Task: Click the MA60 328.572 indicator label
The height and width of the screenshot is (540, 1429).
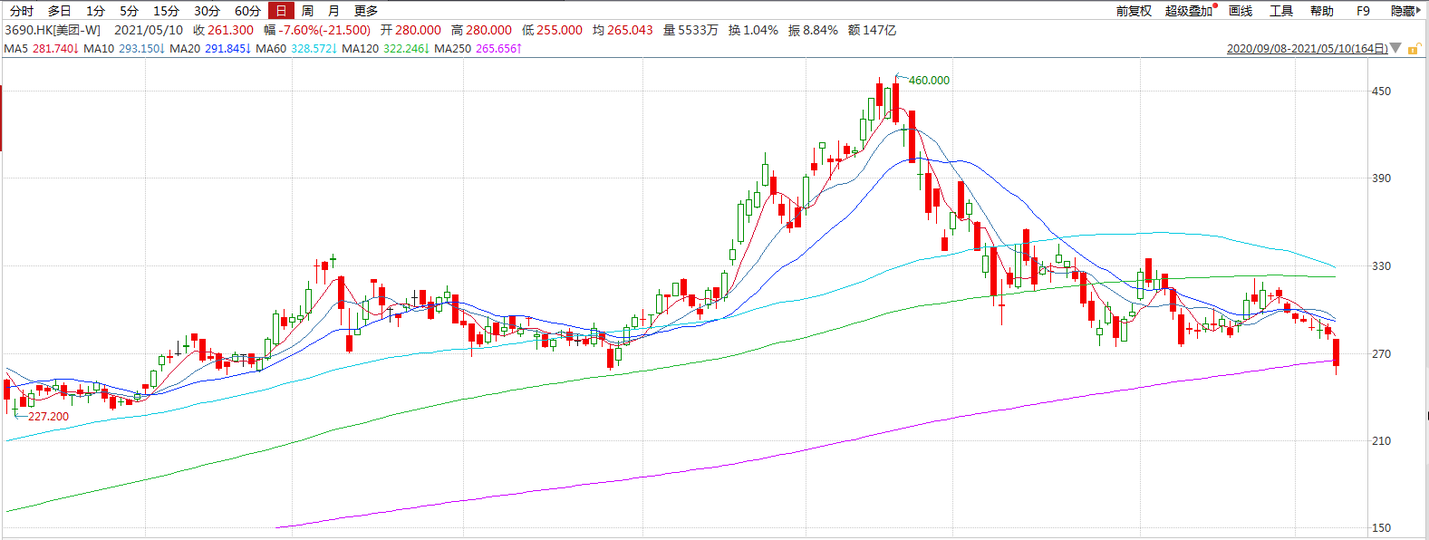Action: [297, 48]
